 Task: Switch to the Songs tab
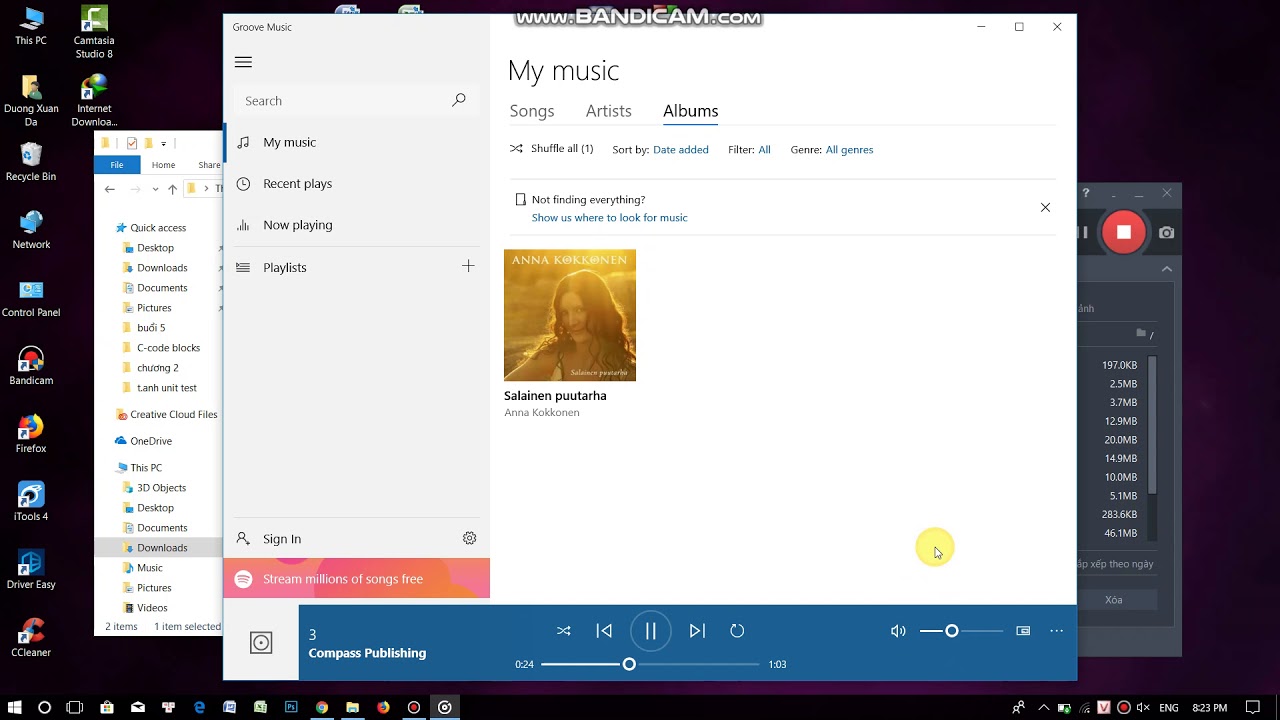[x=532, y=111]
